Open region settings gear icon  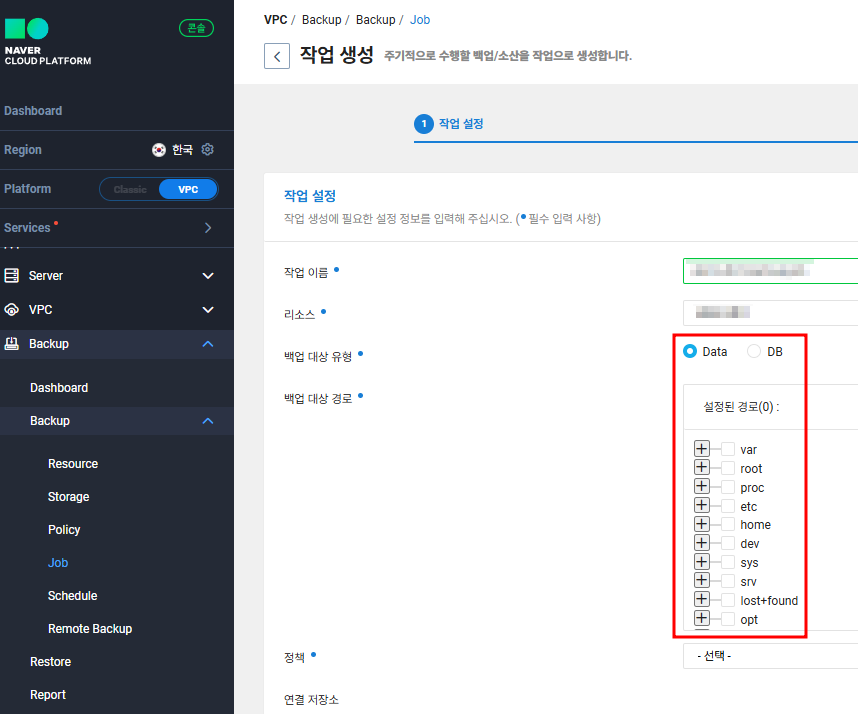click(x=207, y=149)
